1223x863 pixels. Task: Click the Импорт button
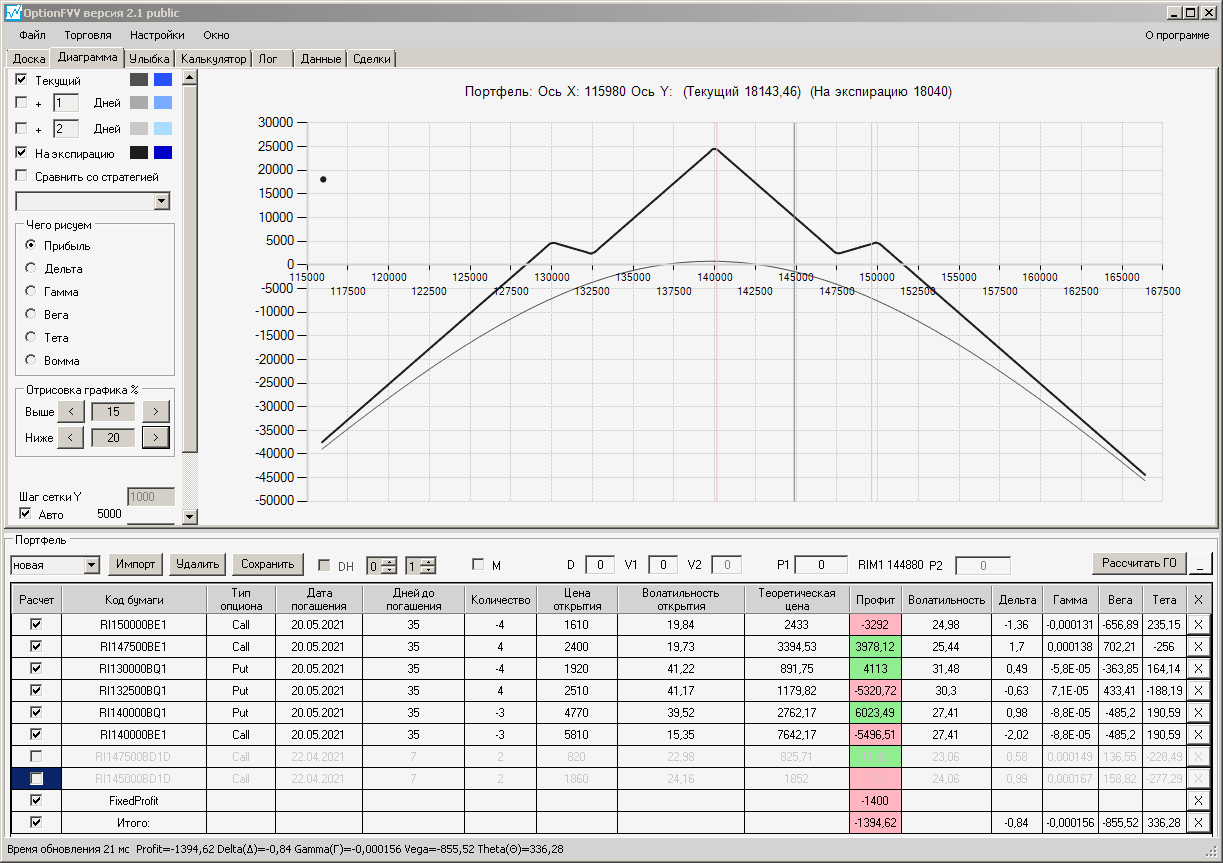(136, 564)
